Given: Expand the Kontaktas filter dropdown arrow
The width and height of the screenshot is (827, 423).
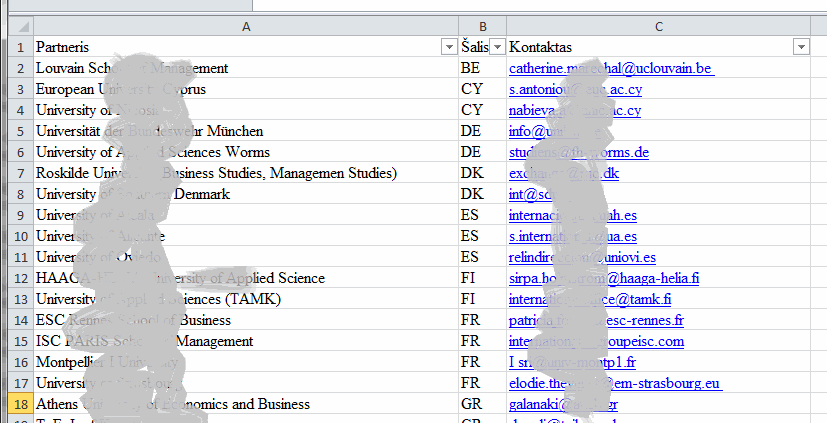Looking at the screenshot, I should point(800,47).
